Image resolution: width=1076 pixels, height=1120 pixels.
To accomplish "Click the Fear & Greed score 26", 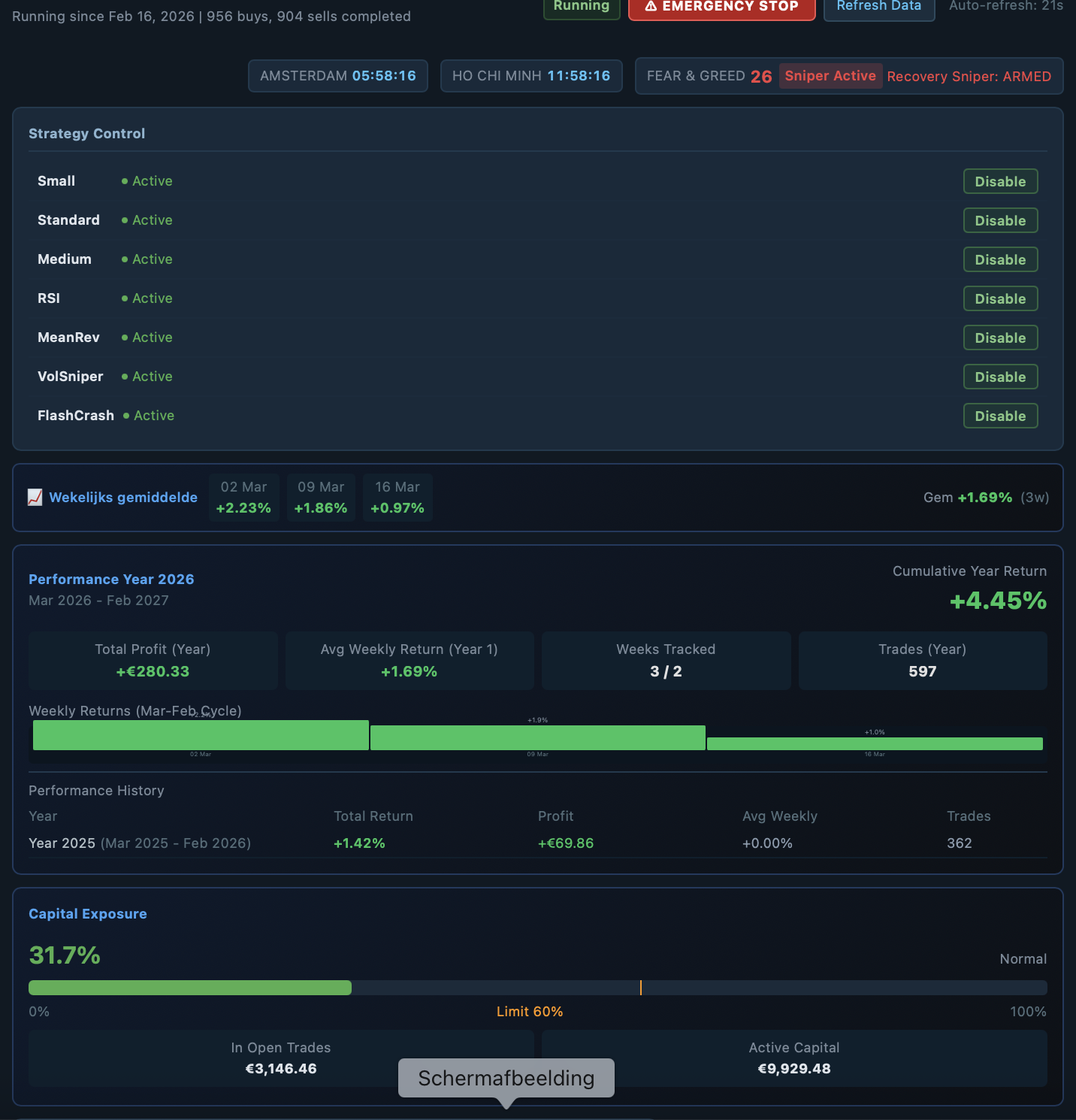I will pyautogui.click(x=762, y=76).
